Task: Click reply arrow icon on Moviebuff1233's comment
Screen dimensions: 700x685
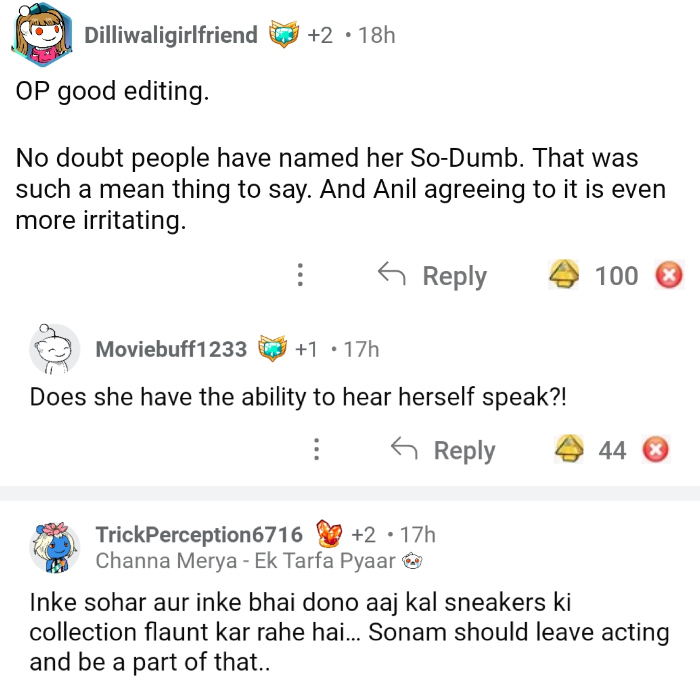Action: (x=402, y=450)
